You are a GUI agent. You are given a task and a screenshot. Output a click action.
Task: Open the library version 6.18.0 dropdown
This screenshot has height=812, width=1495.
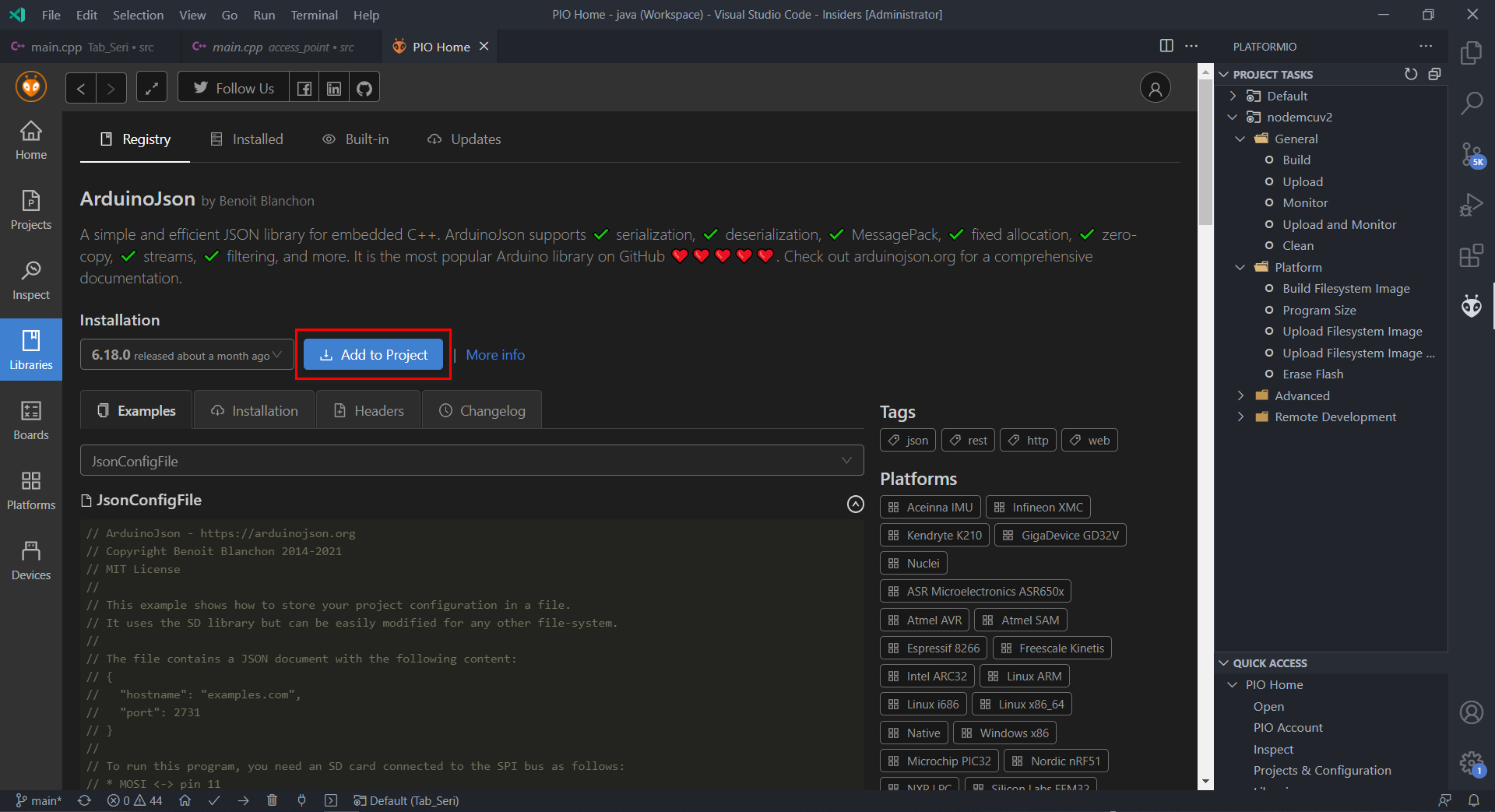click(x=187, y=355)
